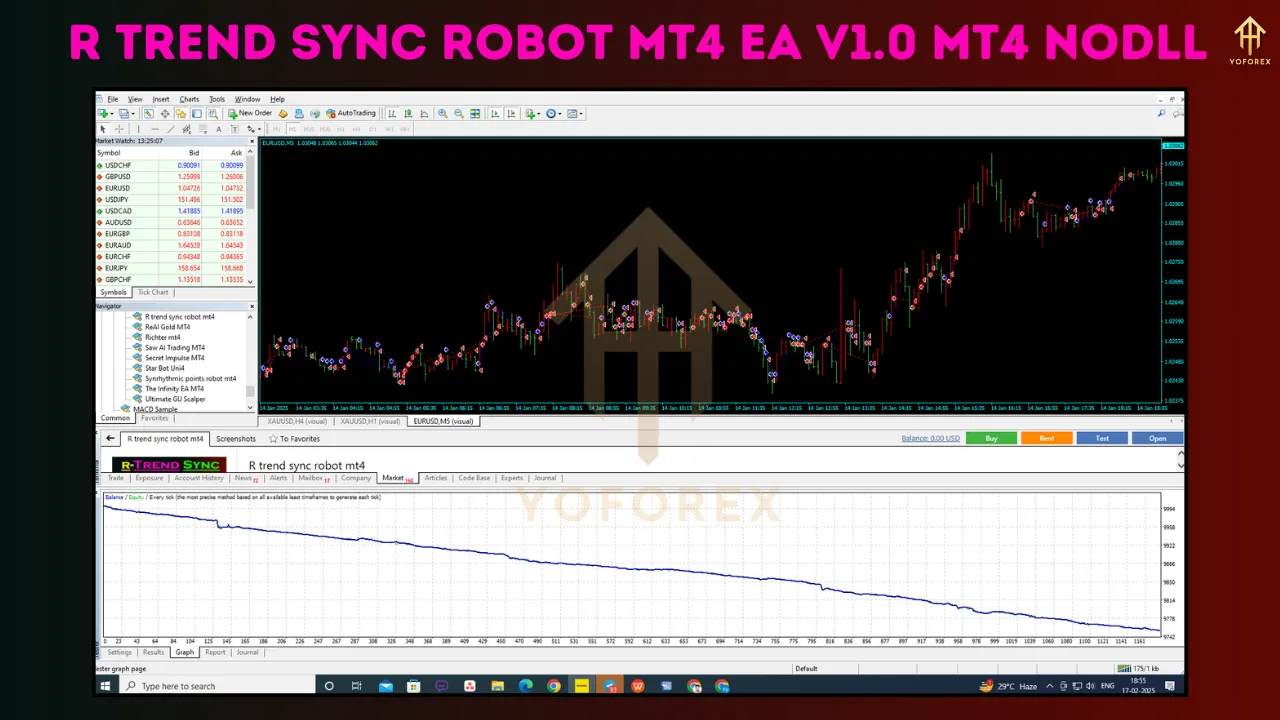Switch to XAUUSD,H4 (visual) chart tab
Image resolution: width=1280 pixels, height=720 pixels.
pyautogui.click(x=297, y=421)
